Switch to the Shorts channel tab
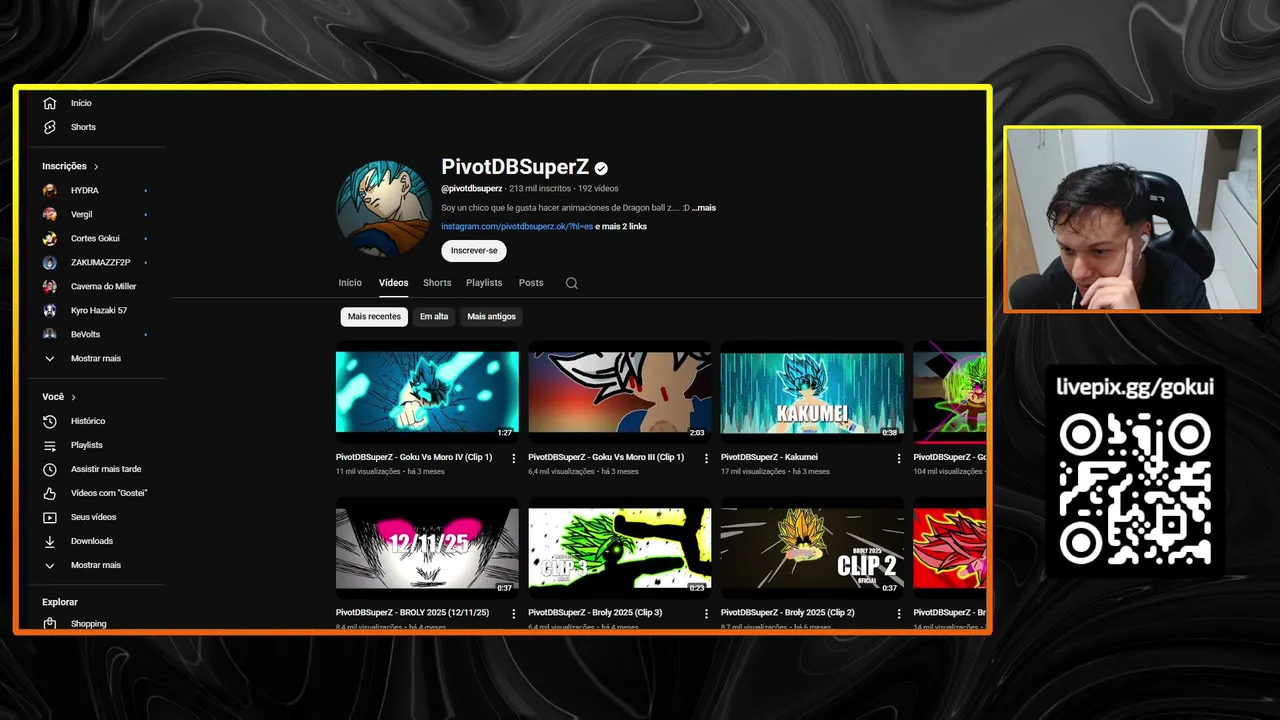Viewport: 1280px width, 720px height. (437, 283)
